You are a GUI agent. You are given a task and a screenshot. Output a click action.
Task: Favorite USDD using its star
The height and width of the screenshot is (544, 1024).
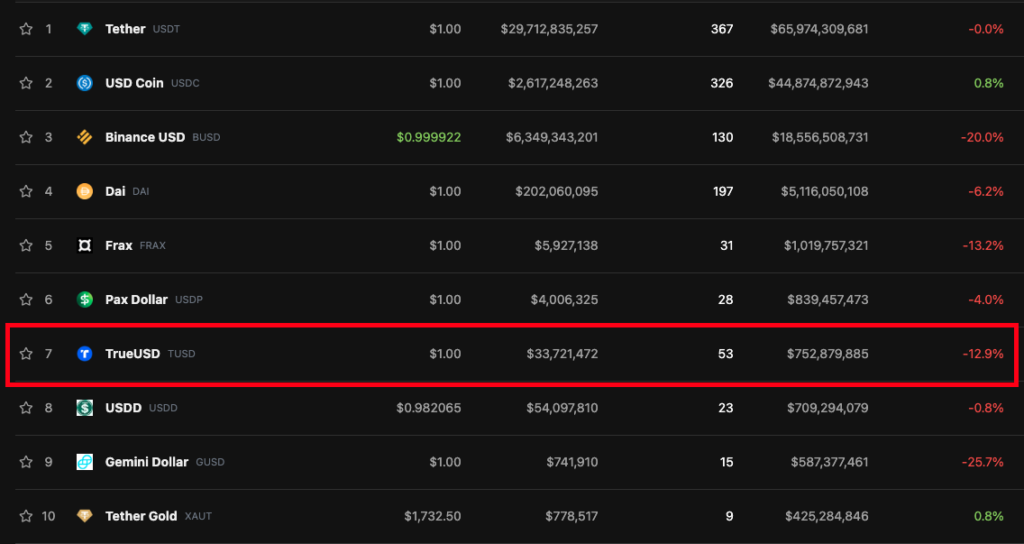(26, 408)
